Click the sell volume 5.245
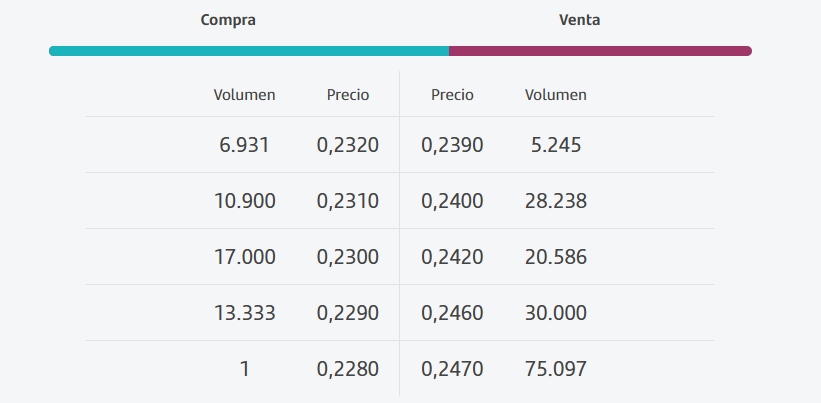821x403 pixels. pyautogui.click(x=556, y=145)
